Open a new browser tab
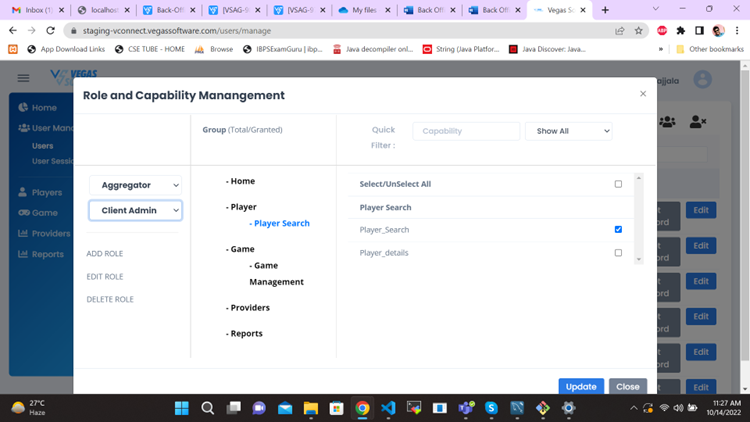Screen dimensions: 750x422 point(605,10)
